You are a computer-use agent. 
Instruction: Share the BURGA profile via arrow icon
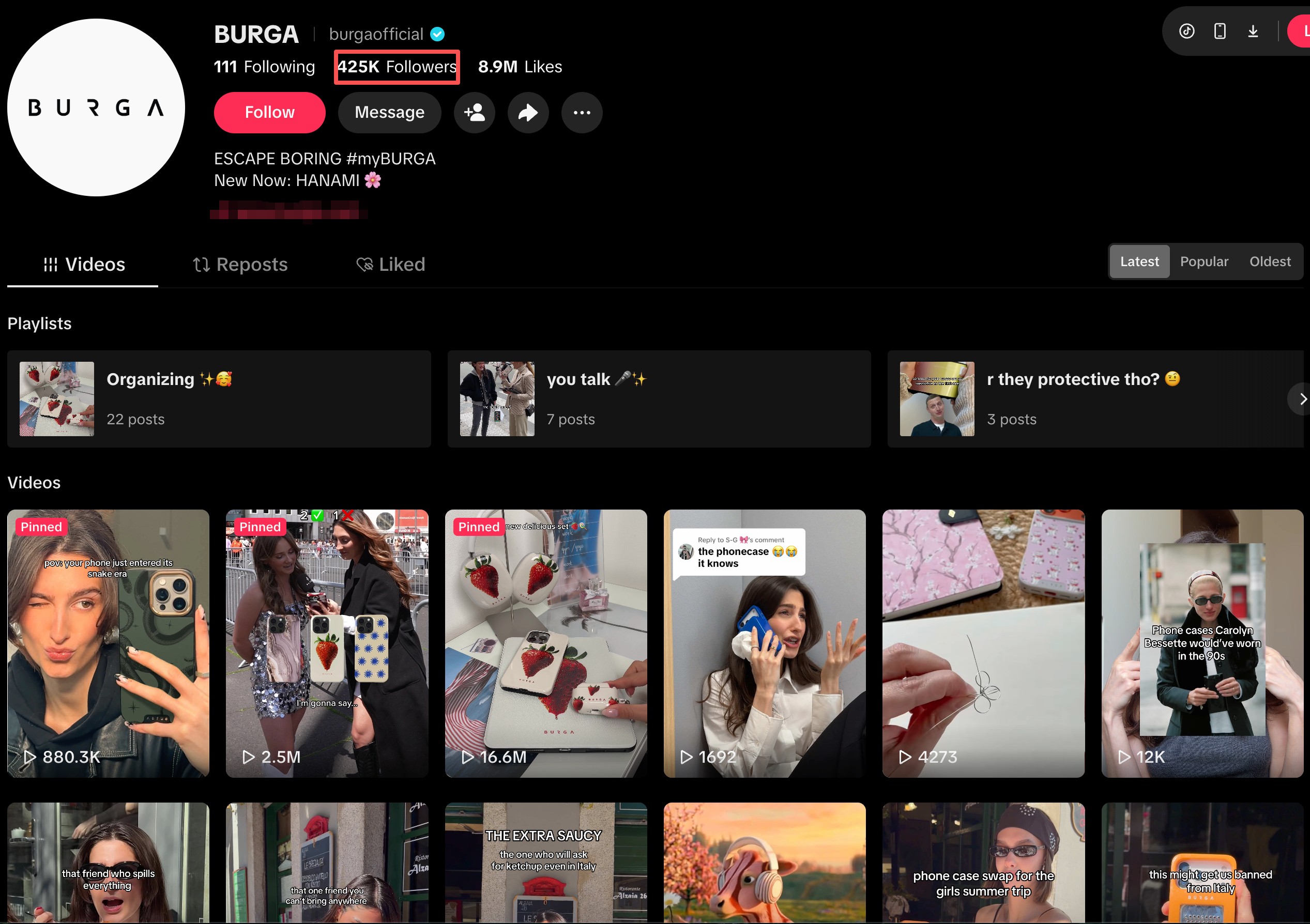pyautogui.click(x=528, y=112)
